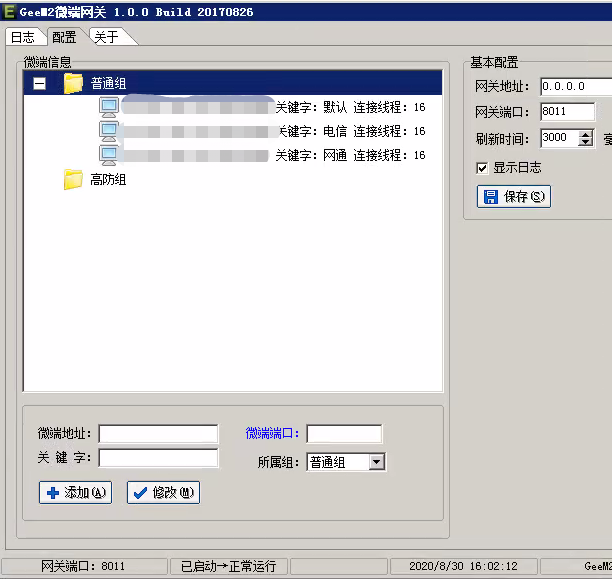This screenshot has width=612, height=579.
Task: Click the 修改 button
Action: point(163,493)
